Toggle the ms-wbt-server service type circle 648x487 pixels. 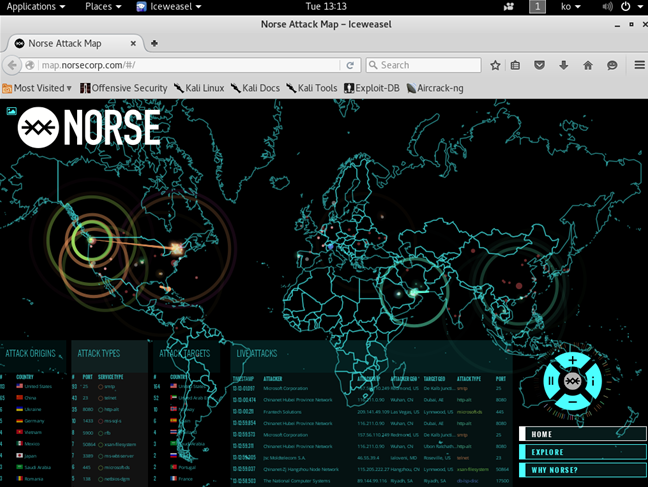[x=100, y=456]
